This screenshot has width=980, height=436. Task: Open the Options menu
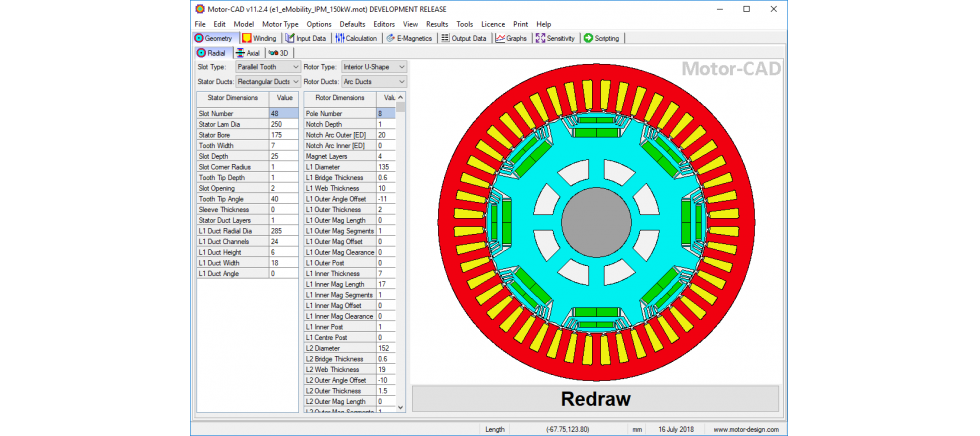tap(319, 24)
